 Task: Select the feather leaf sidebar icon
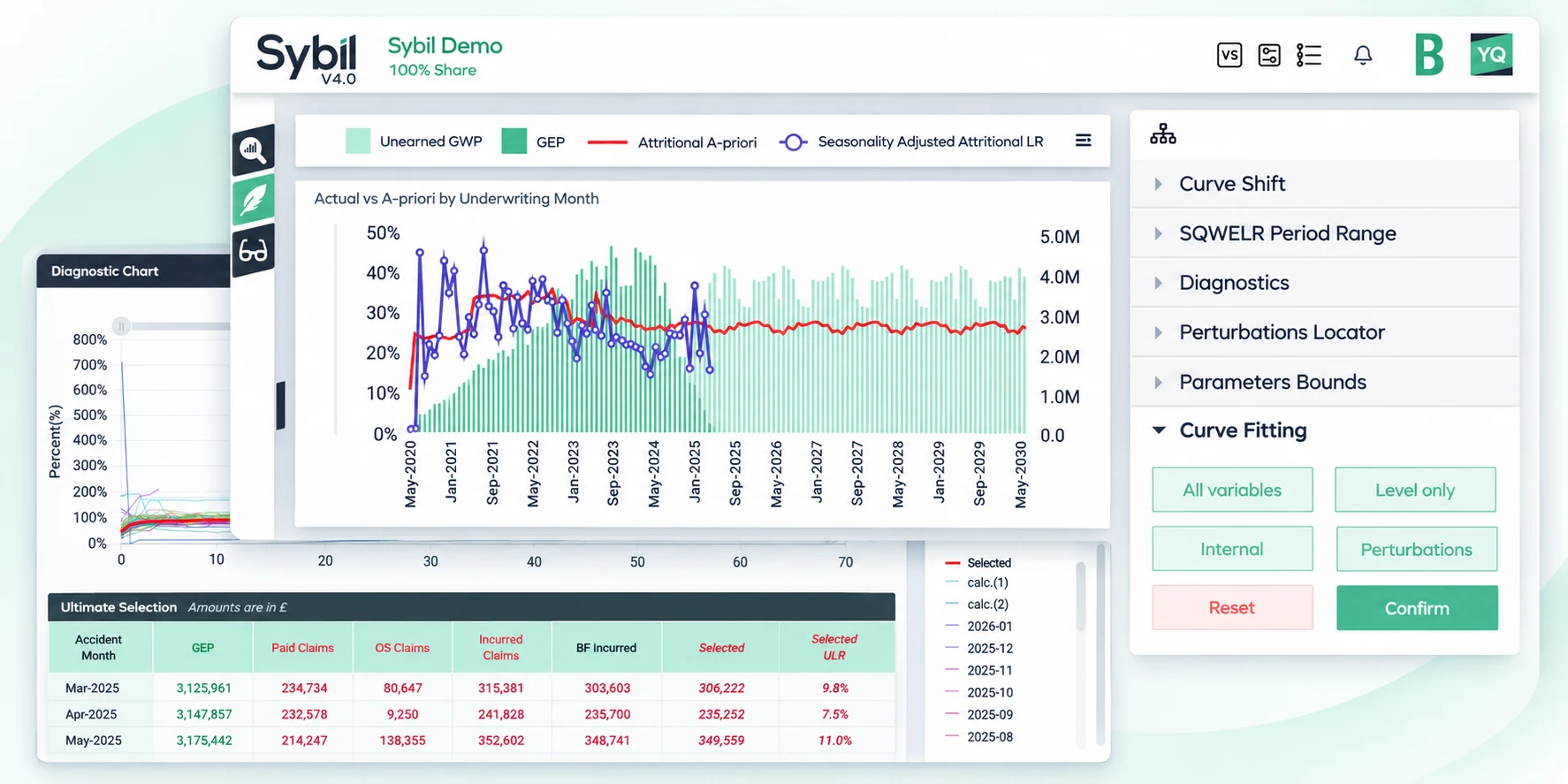[x=253, y=200]
